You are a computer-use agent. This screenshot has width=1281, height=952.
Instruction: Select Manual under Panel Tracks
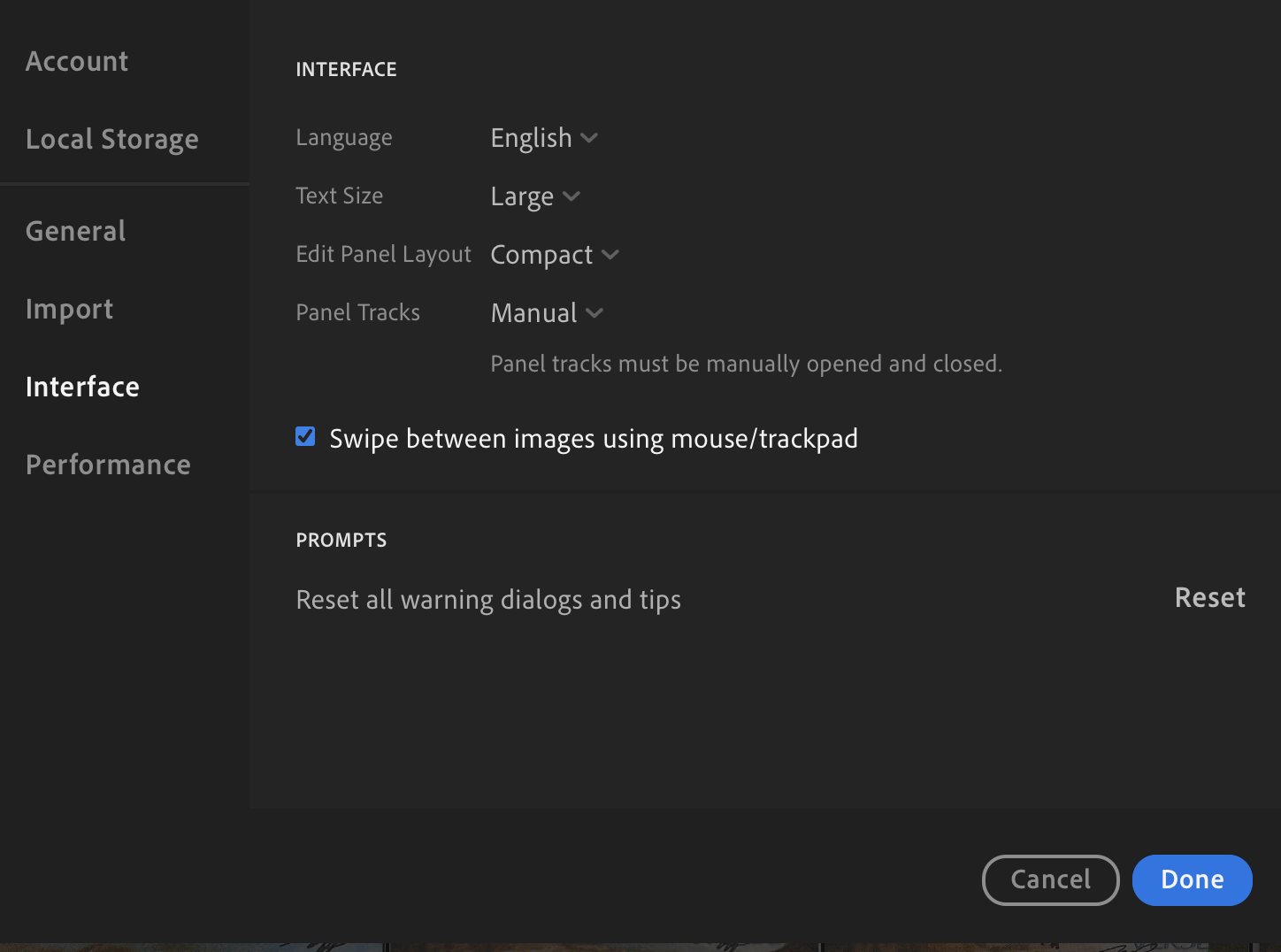pyautogui.click(x=533, y=312)
